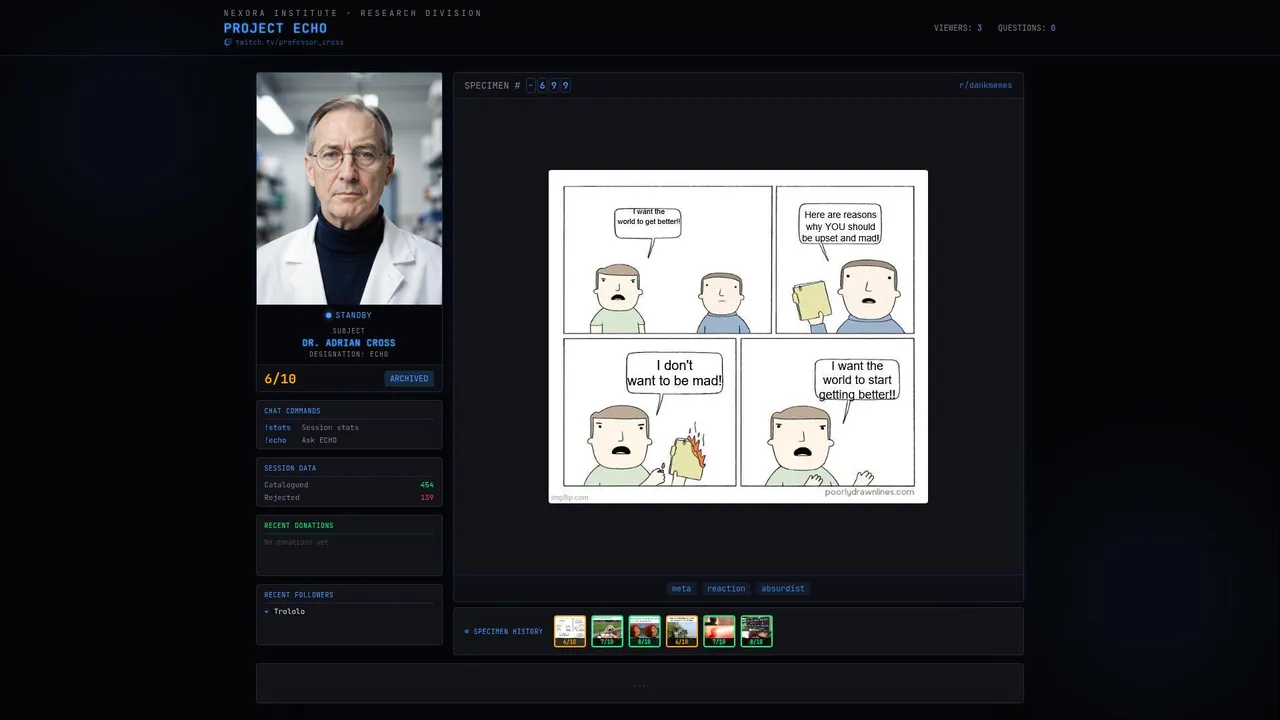This screenshot has width=1280, height=720.
Task: Open the orange-bordered outdoor thumbnail rated 6/10
Action: click(x=682, y=631)
